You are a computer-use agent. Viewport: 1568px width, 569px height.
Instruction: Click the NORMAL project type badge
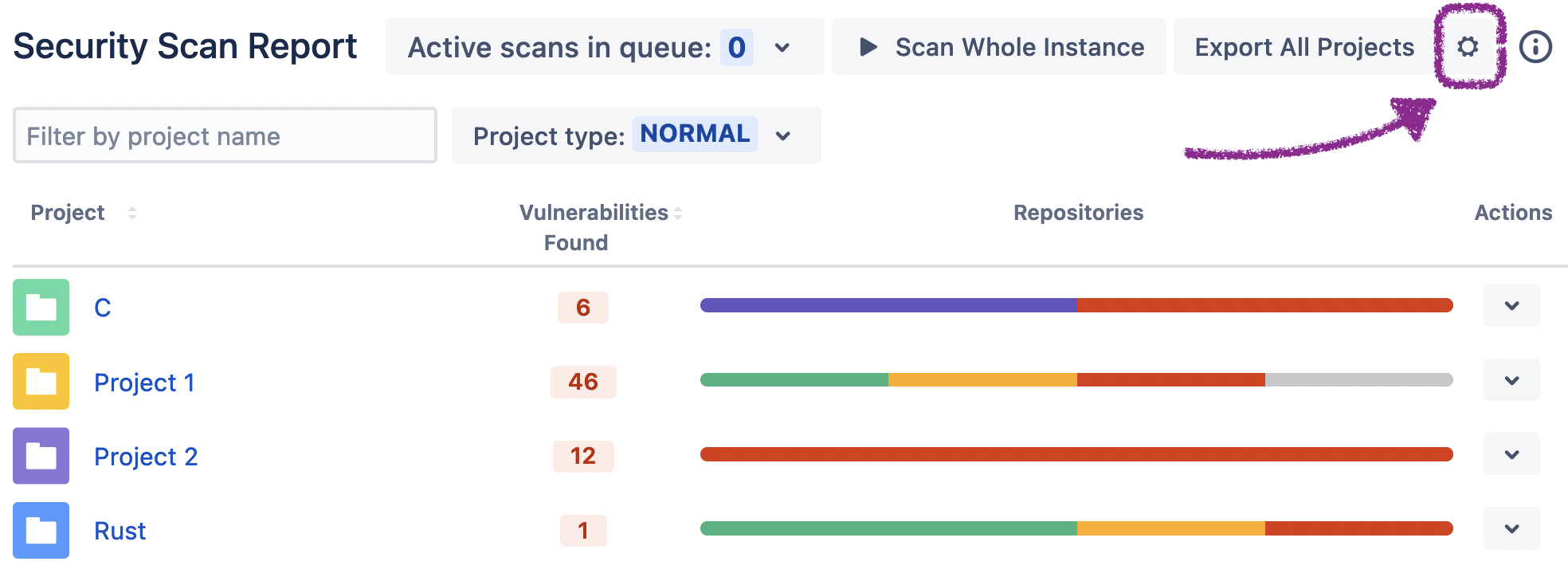[x=694, y=134]
